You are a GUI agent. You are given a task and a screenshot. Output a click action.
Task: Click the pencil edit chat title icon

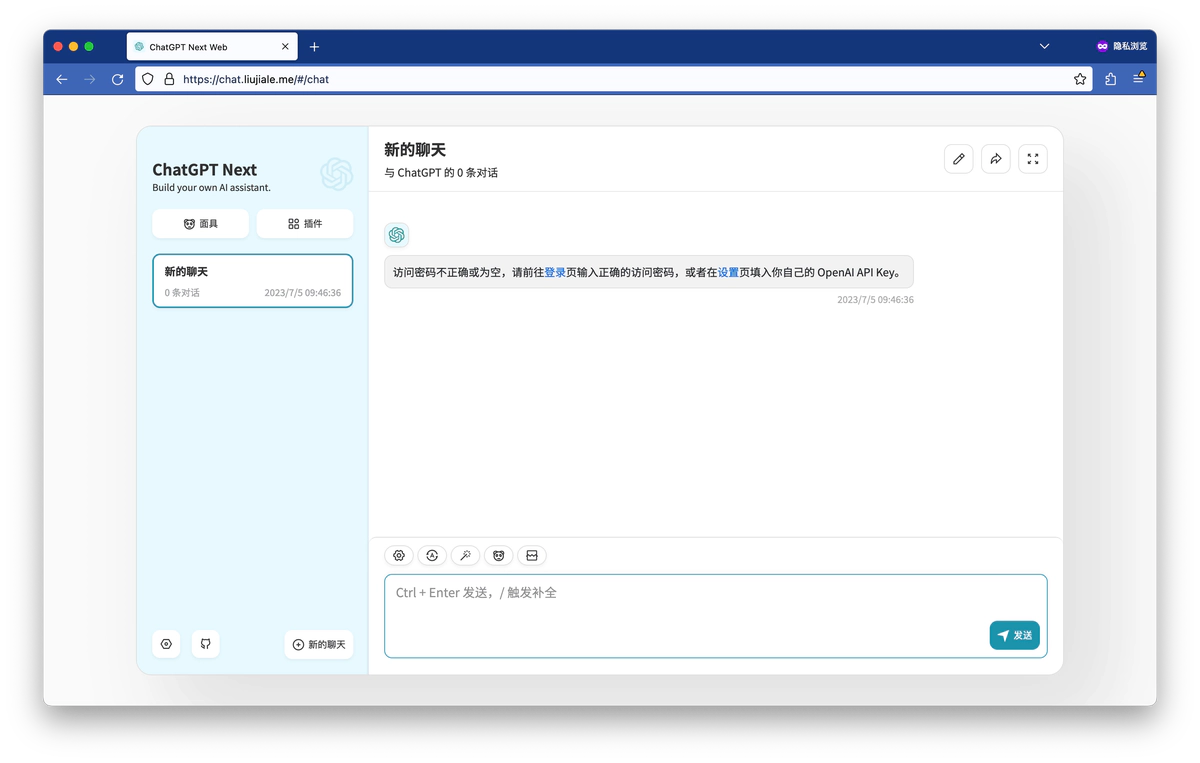pos(958,159)
